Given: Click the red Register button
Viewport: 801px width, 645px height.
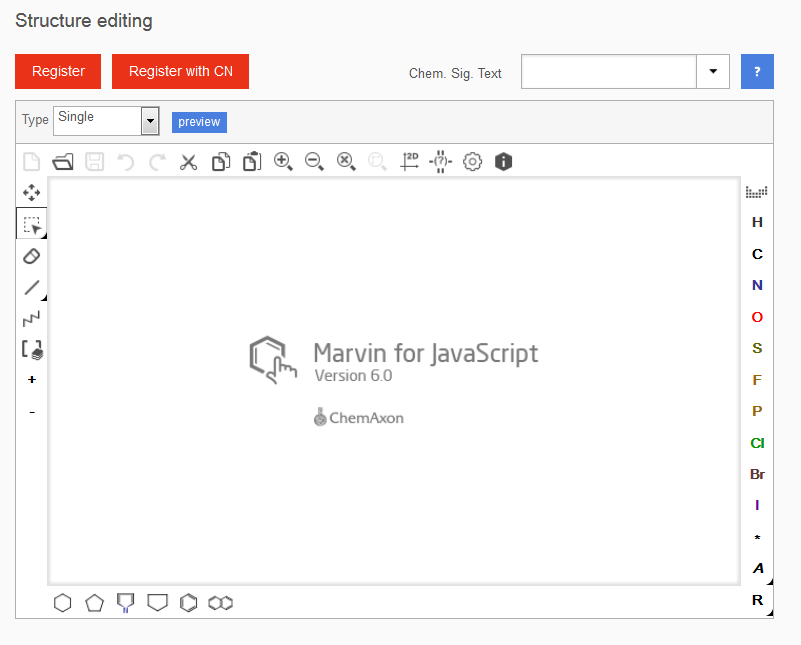Looking at the screenshot, I should [58, 72].
